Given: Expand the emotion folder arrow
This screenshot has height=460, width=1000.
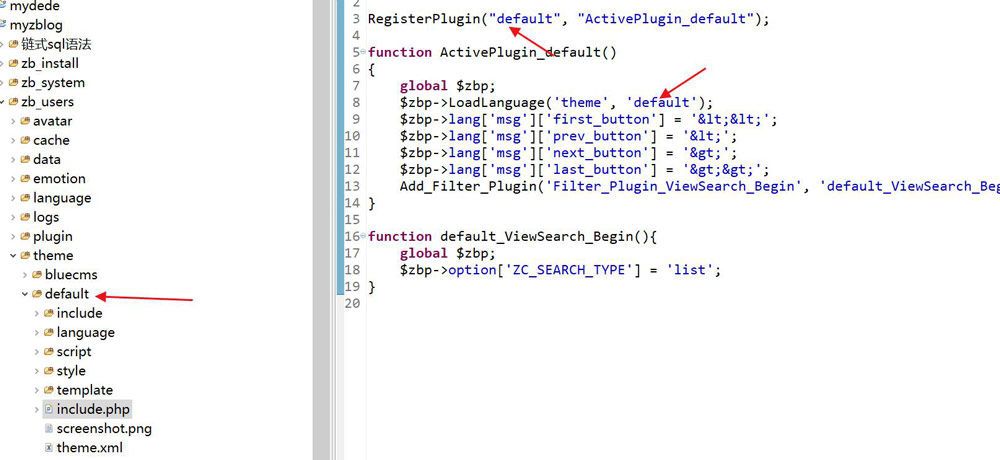Looking at the screenshot, I should (x=13, y=179).
